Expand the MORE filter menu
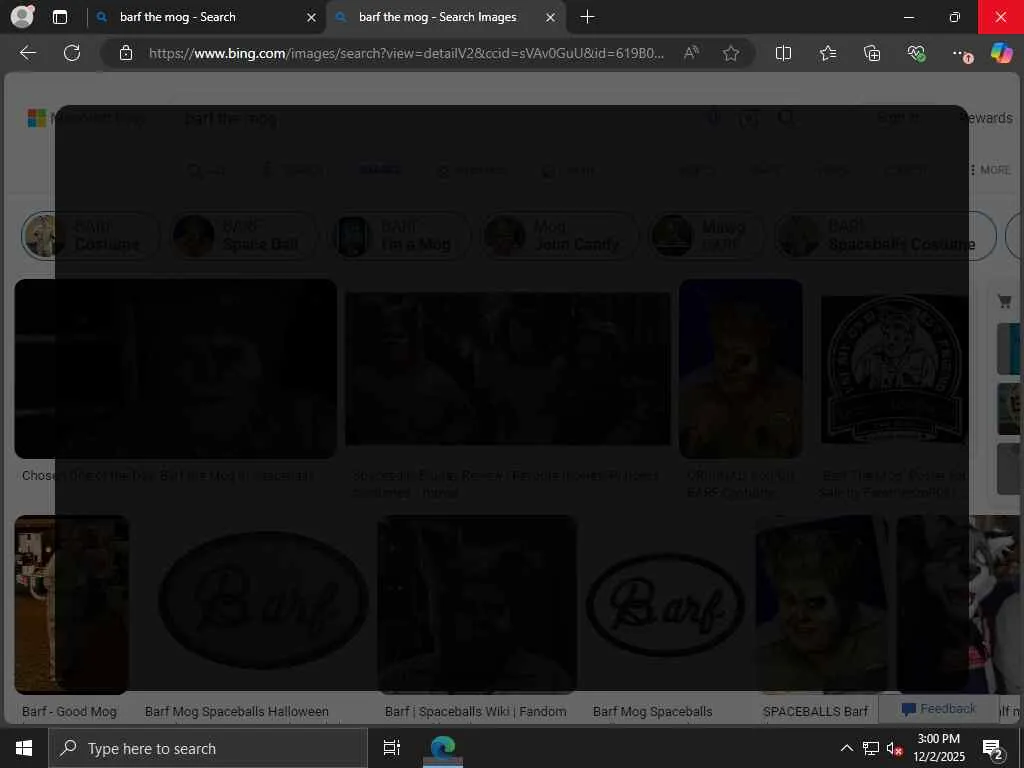 [x=990, y=170]
